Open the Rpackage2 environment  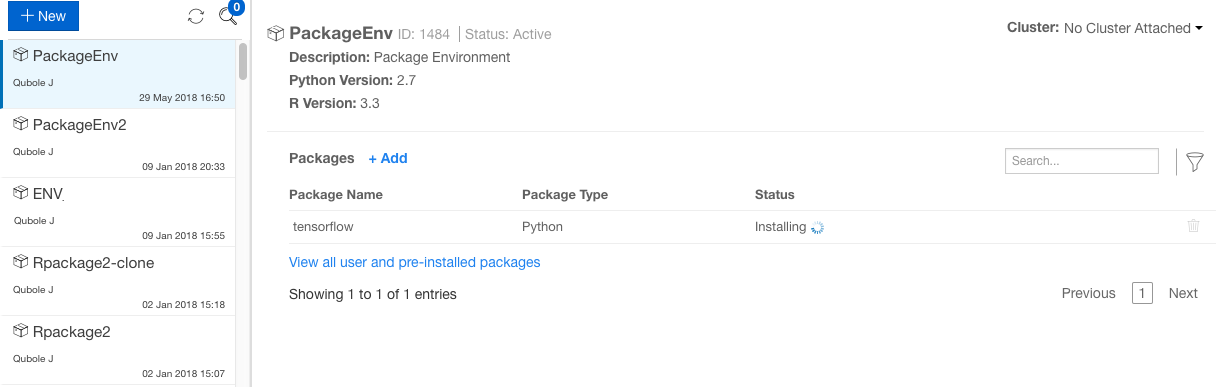118,350
